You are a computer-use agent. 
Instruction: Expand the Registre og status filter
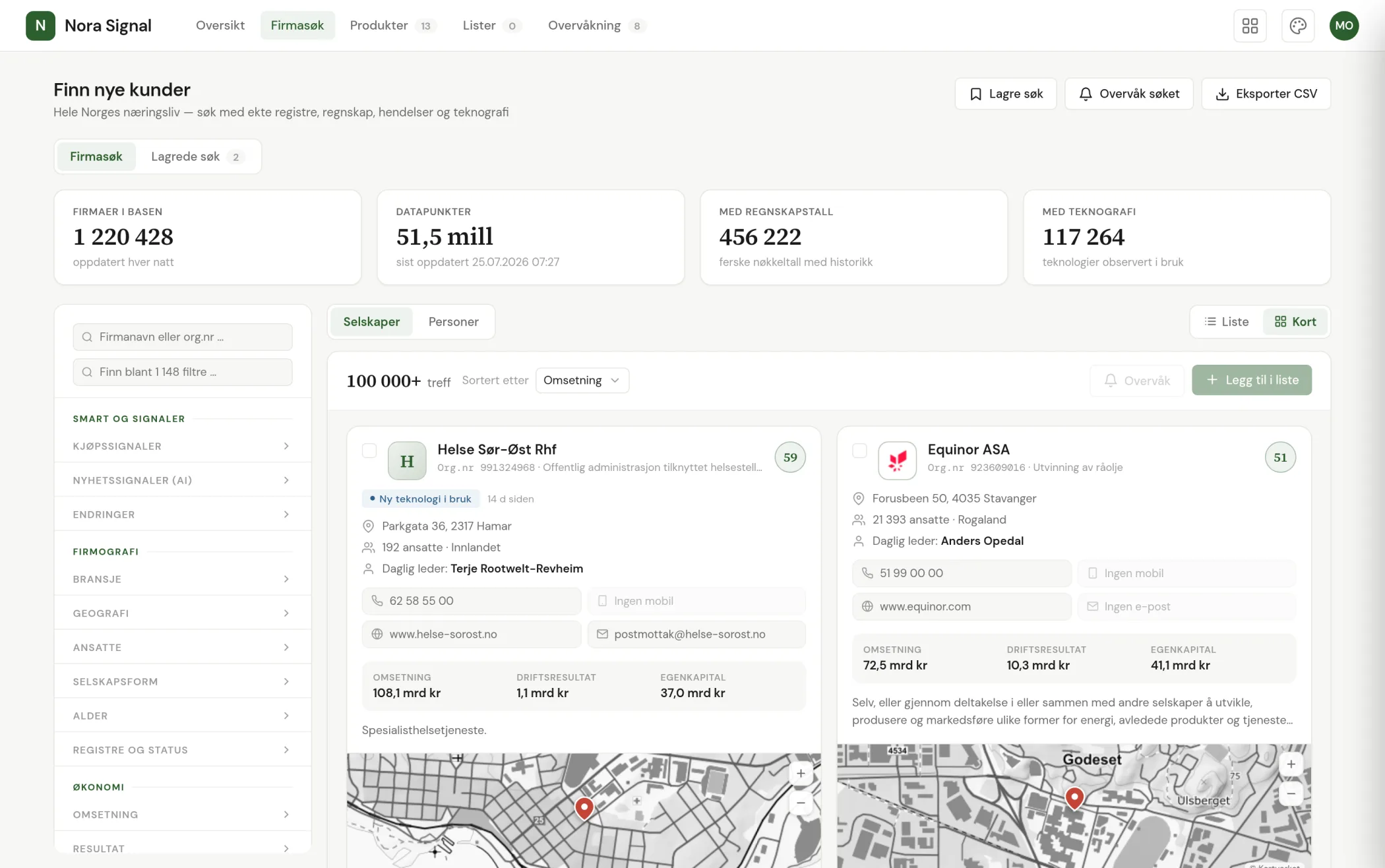pyautogui.click(x=183, y=750)
